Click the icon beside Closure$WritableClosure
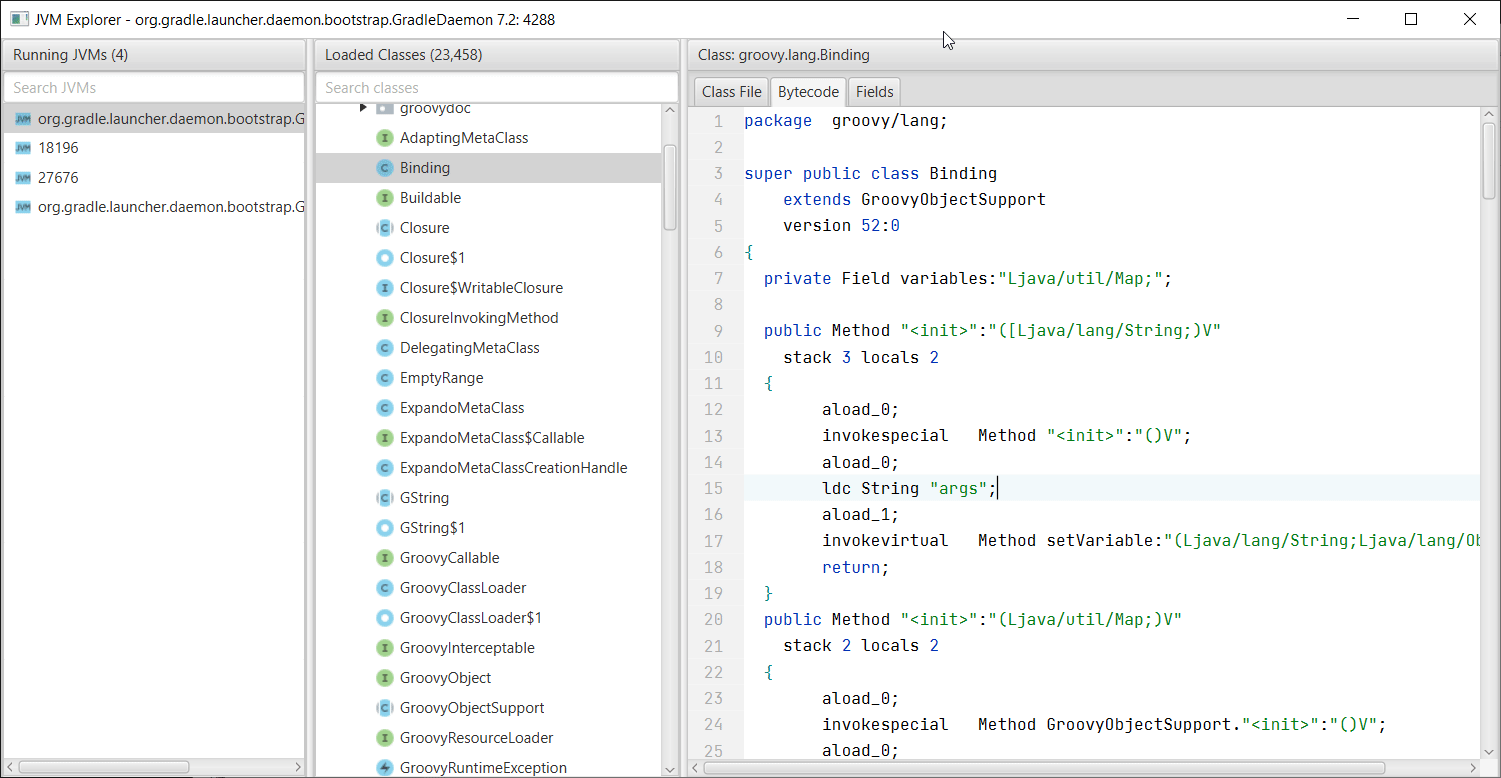Image resolution: width=1501 pixels, height=778 pixels. pyautogui.click(x=384, y=288)
